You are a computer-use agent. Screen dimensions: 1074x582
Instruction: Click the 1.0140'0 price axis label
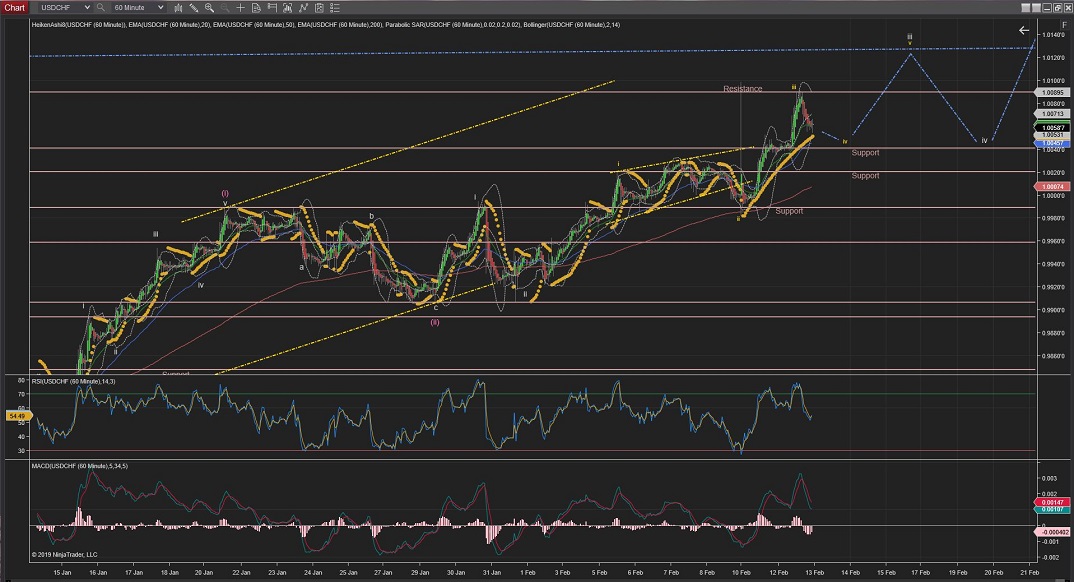(x=1053, y=35)
